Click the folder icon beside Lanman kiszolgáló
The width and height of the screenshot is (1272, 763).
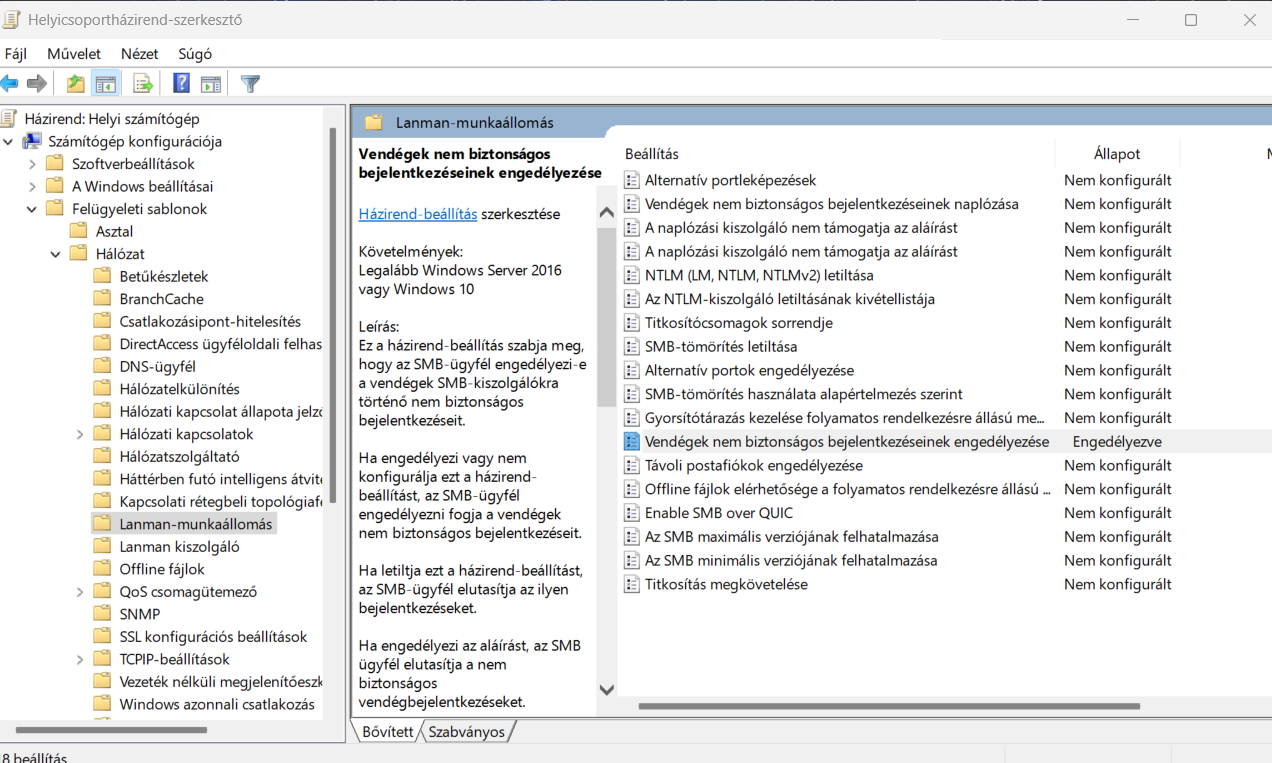(x=102, y=546)
